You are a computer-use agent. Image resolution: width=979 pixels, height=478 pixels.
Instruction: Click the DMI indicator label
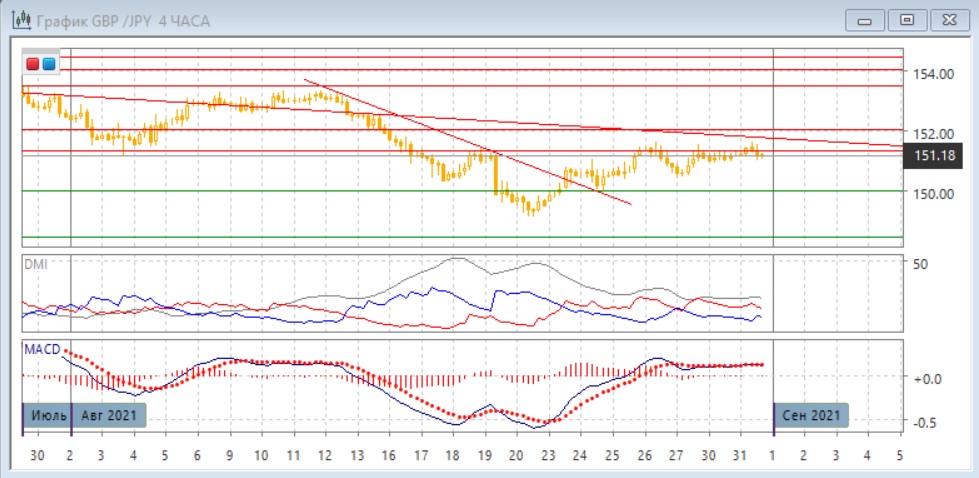click(x=37, y=263)
